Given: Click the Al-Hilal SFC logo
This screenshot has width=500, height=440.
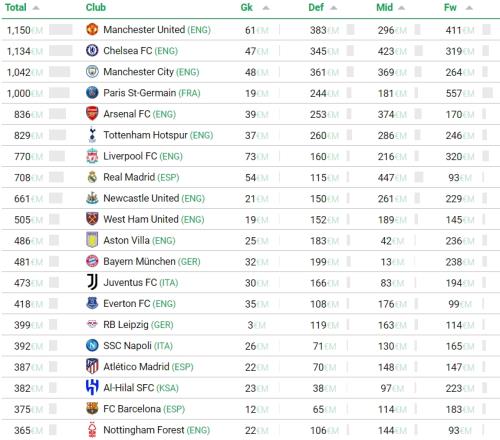Looking at the screenshot, I should (92, 387).
